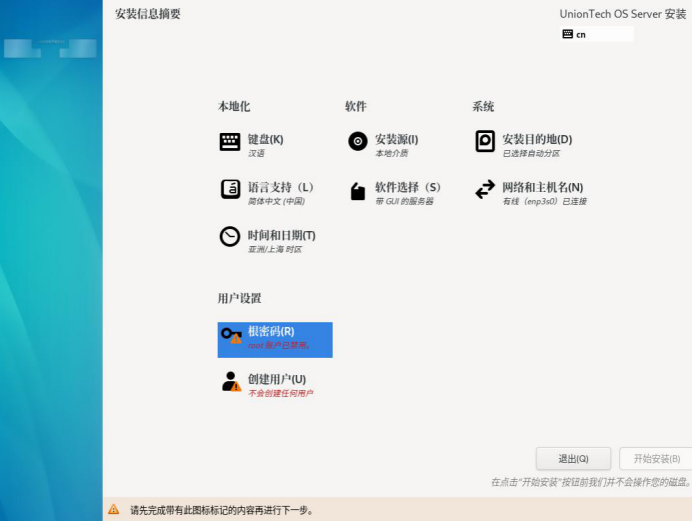
Task: Click the disk operation hint below buttons
Action: pos(591,482)
